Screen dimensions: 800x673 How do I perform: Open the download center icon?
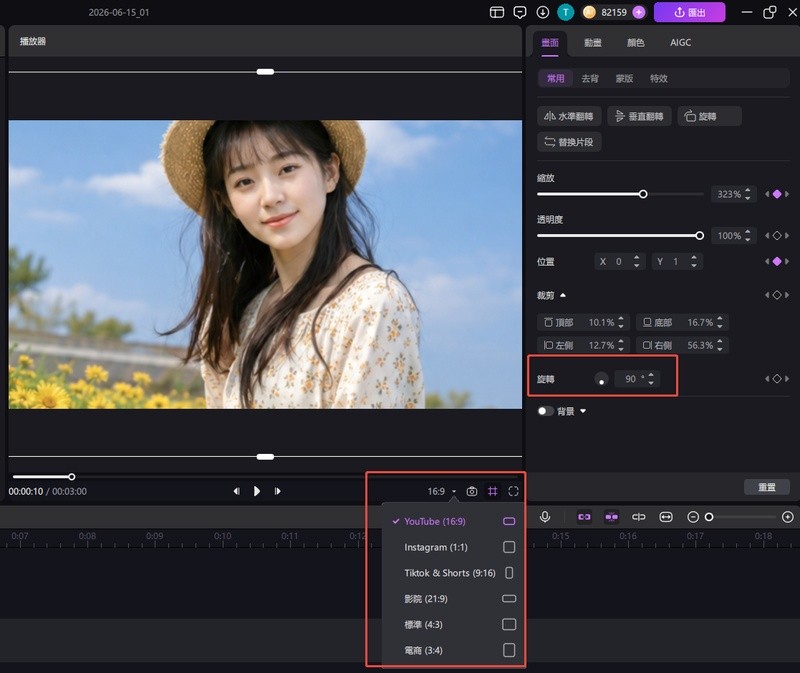542,12
